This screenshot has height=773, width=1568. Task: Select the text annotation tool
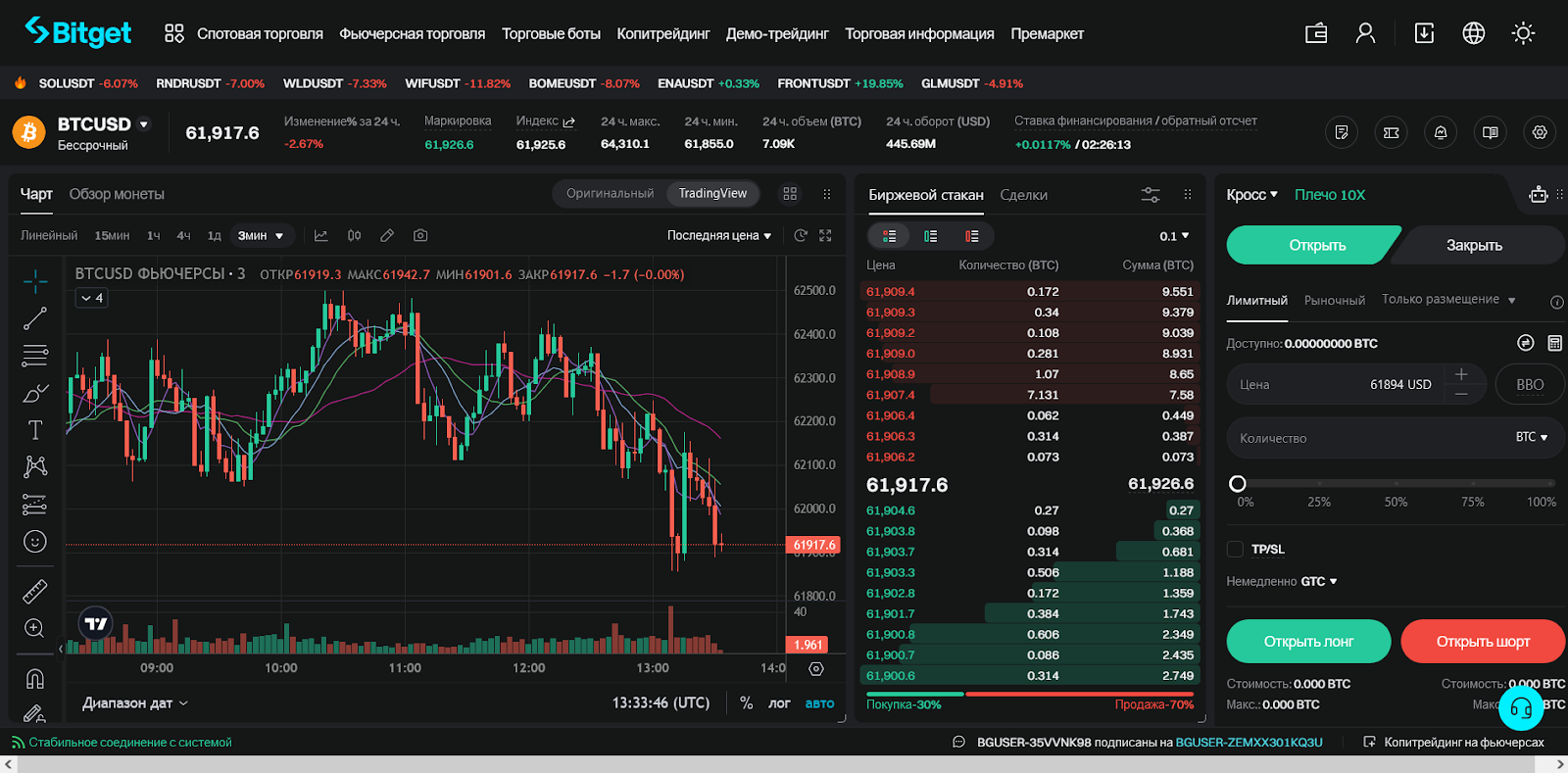35,430
